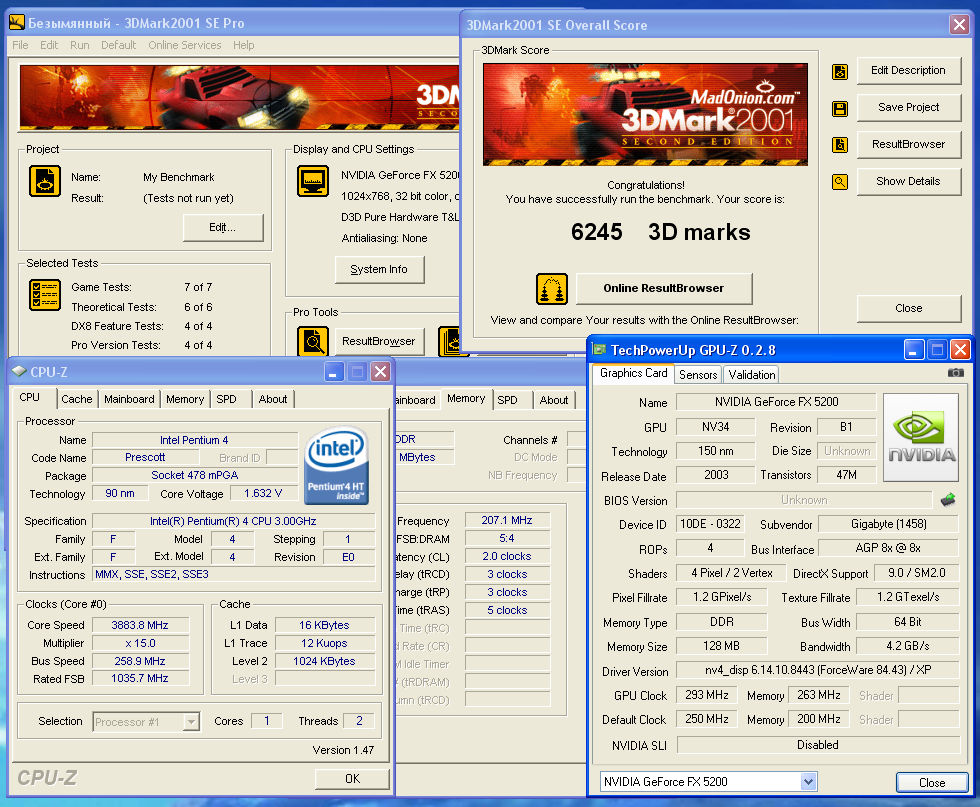
Task: Click the BIOS save chip icon in GPU-Z
Action: tap(948, 499)
